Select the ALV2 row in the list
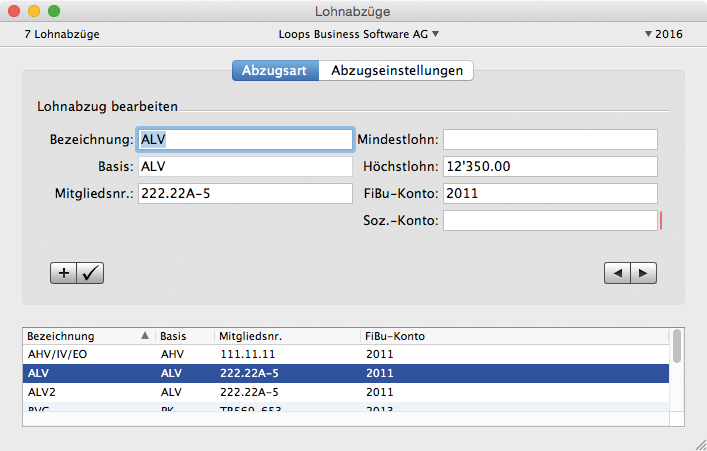The width and height of the screenshot is (707, 451). [346, 392]
